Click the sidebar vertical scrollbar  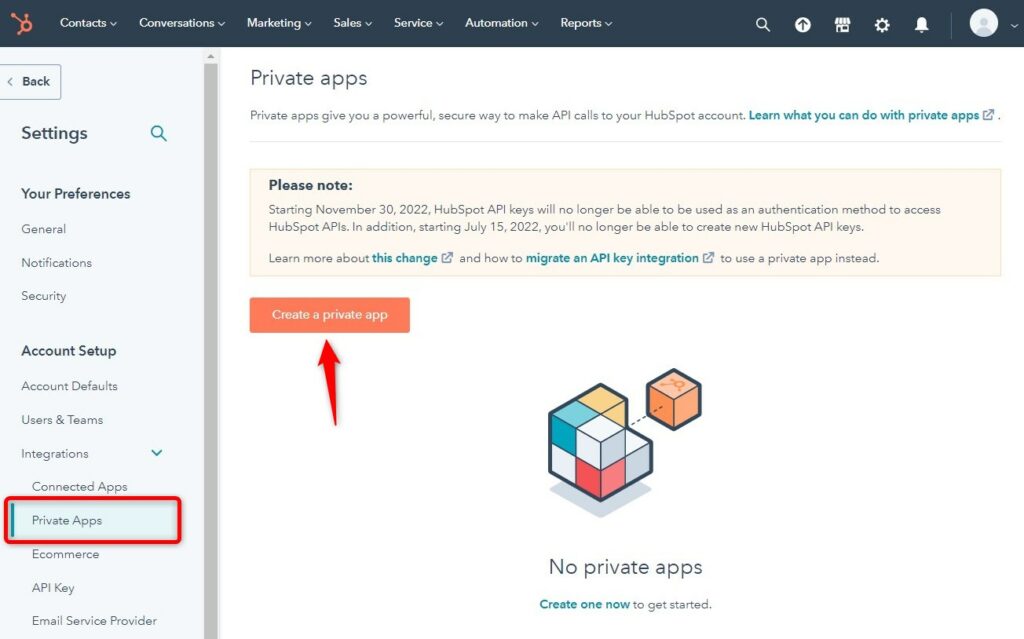pyautogui.click(x=210, y=350)
